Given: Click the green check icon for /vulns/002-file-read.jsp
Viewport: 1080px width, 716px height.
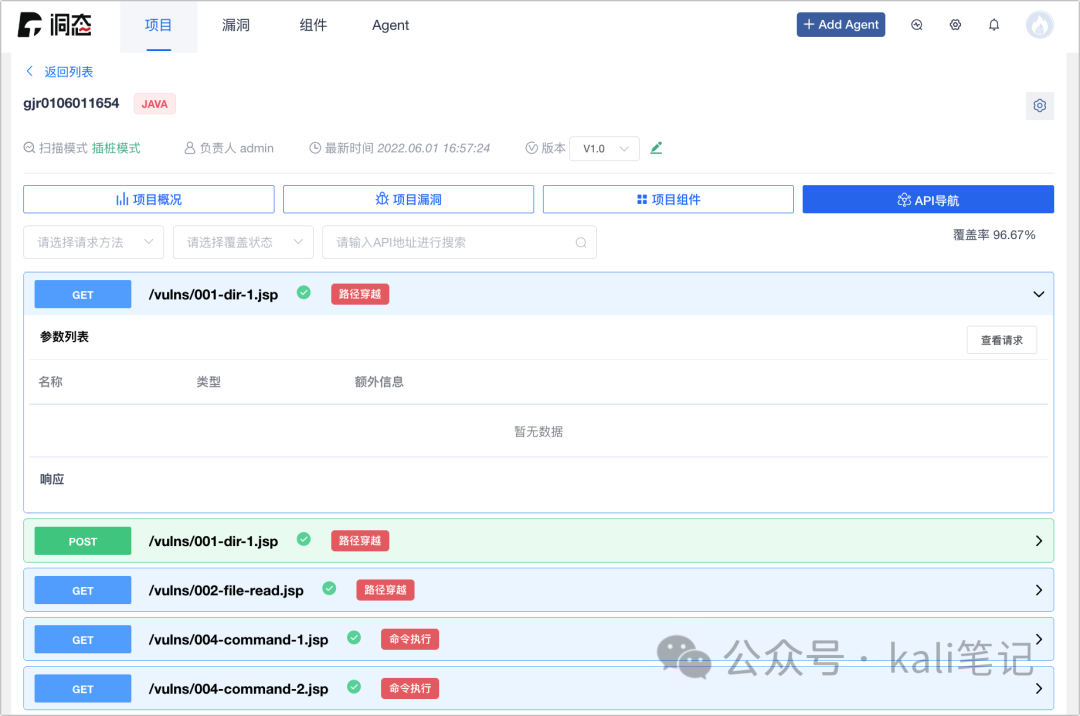Looking at the screenshot, I should pyautogui.click(x=329, y=589).
